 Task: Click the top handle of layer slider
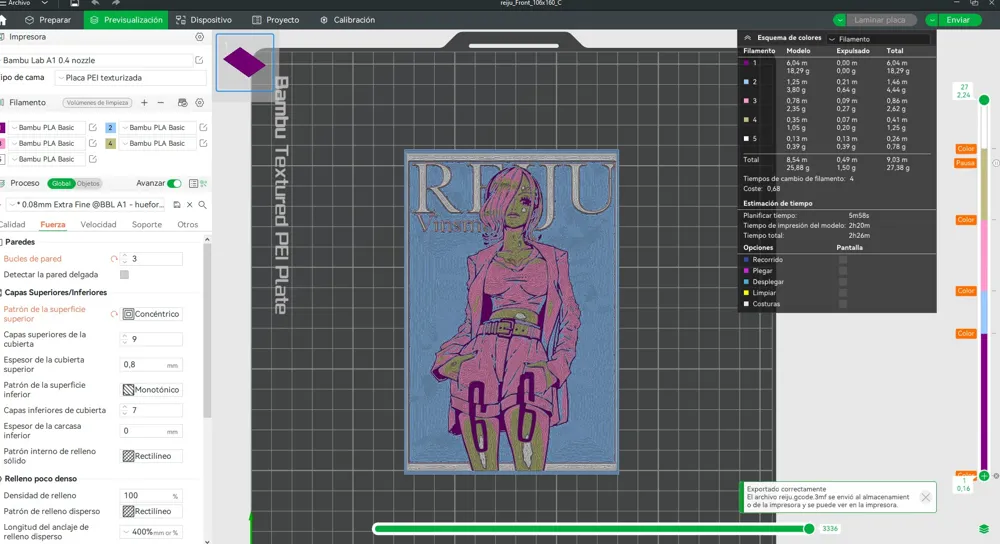coord(984,100)
